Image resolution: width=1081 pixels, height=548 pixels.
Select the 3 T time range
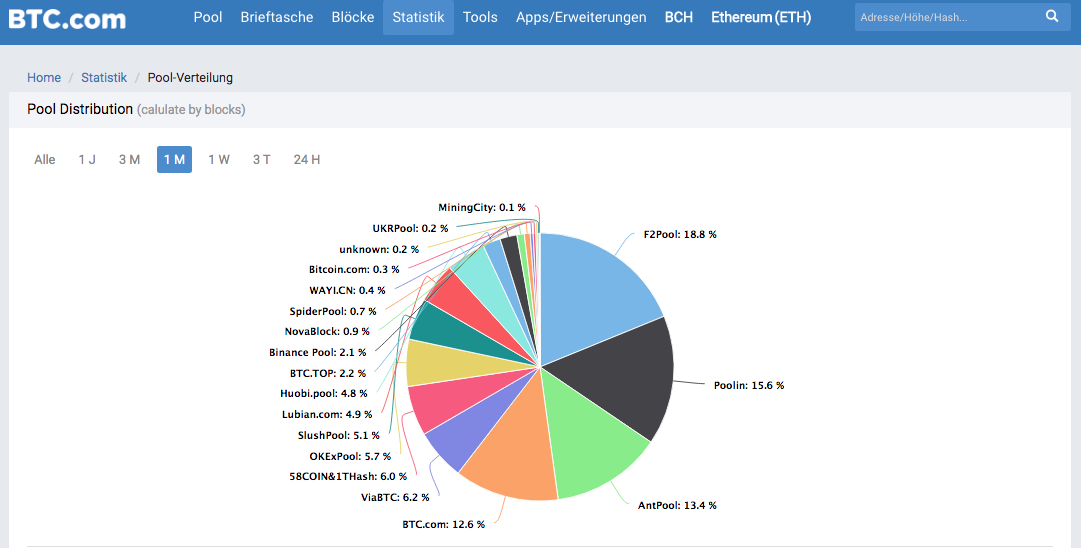(261, 159)
